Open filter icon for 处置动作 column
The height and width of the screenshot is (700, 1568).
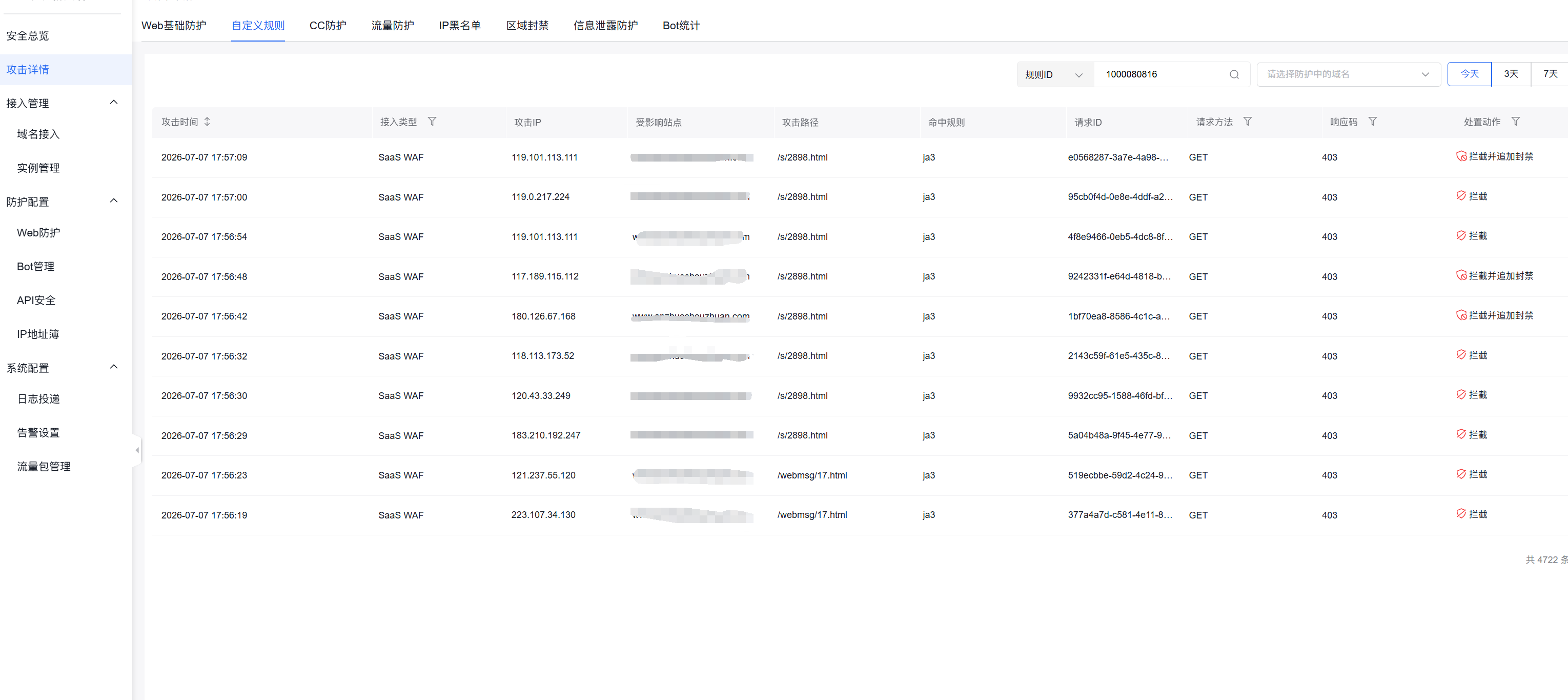1516,122
